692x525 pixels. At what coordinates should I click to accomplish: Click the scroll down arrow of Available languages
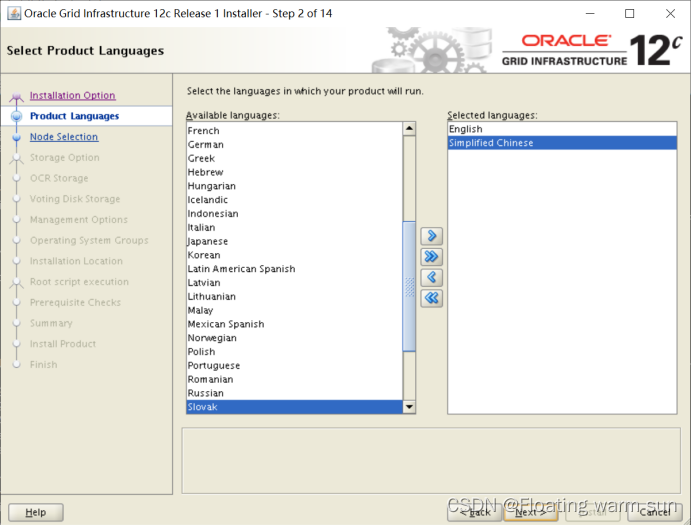click(x=409, y=407)
